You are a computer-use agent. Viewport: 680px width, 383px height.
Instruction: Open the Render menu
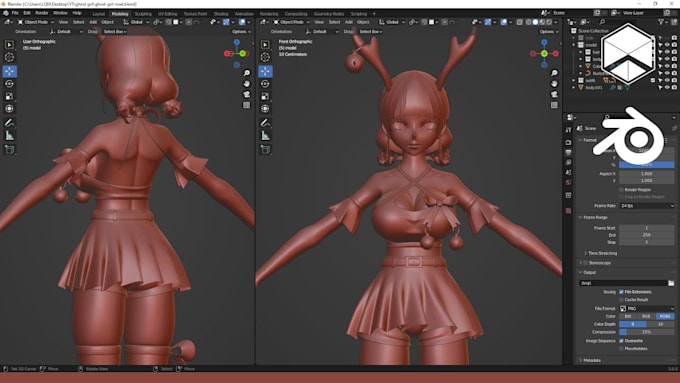tap(42, 13)
